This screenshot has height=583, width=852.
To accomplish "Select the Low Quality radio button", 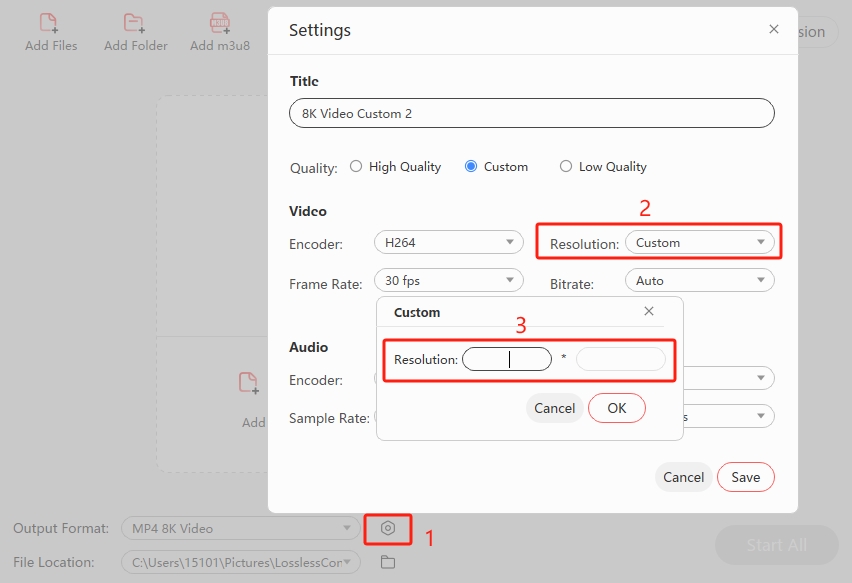I will point(566,167).
